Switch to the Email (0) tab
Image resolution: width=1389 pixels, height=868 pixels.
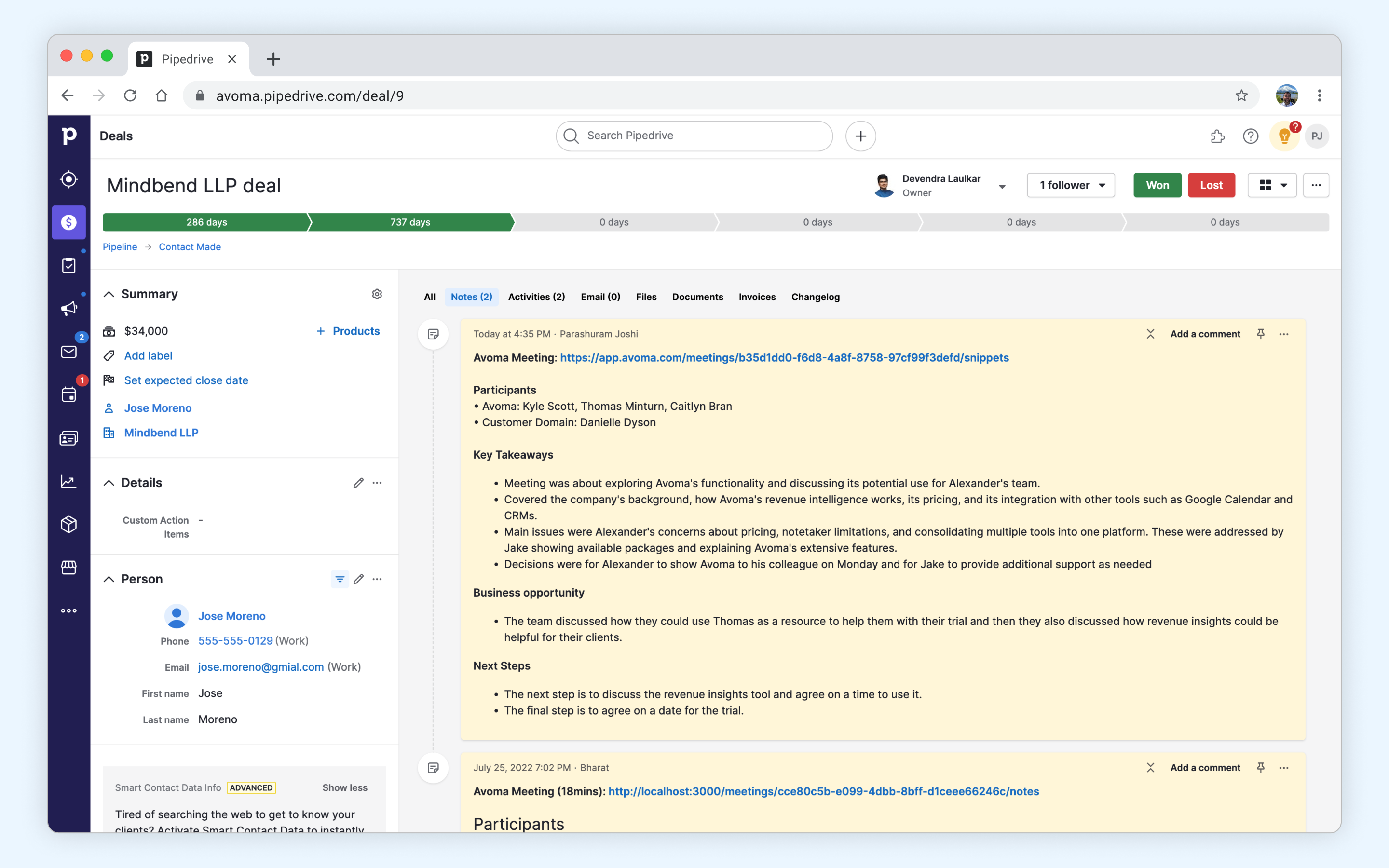click(600, 297)
